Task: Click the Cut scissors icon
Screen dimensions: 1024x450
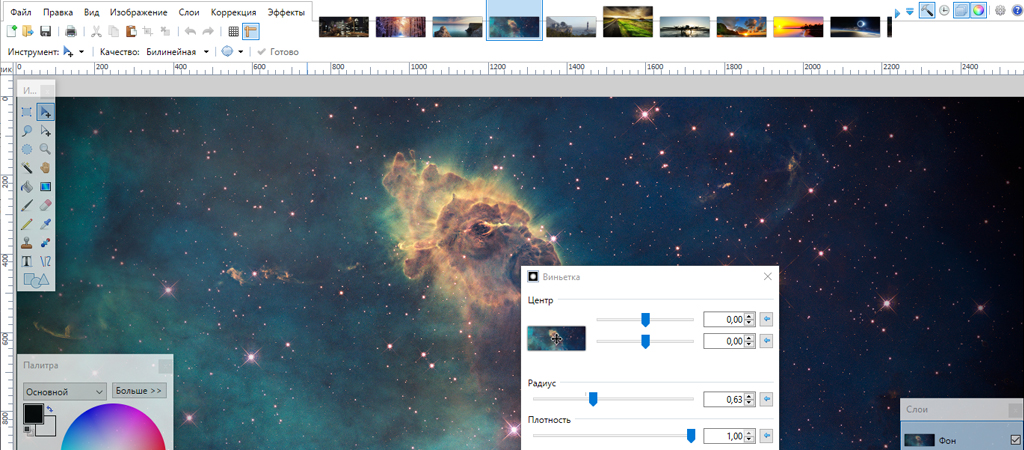Action: pyautogui.click(x=96, y=31)
